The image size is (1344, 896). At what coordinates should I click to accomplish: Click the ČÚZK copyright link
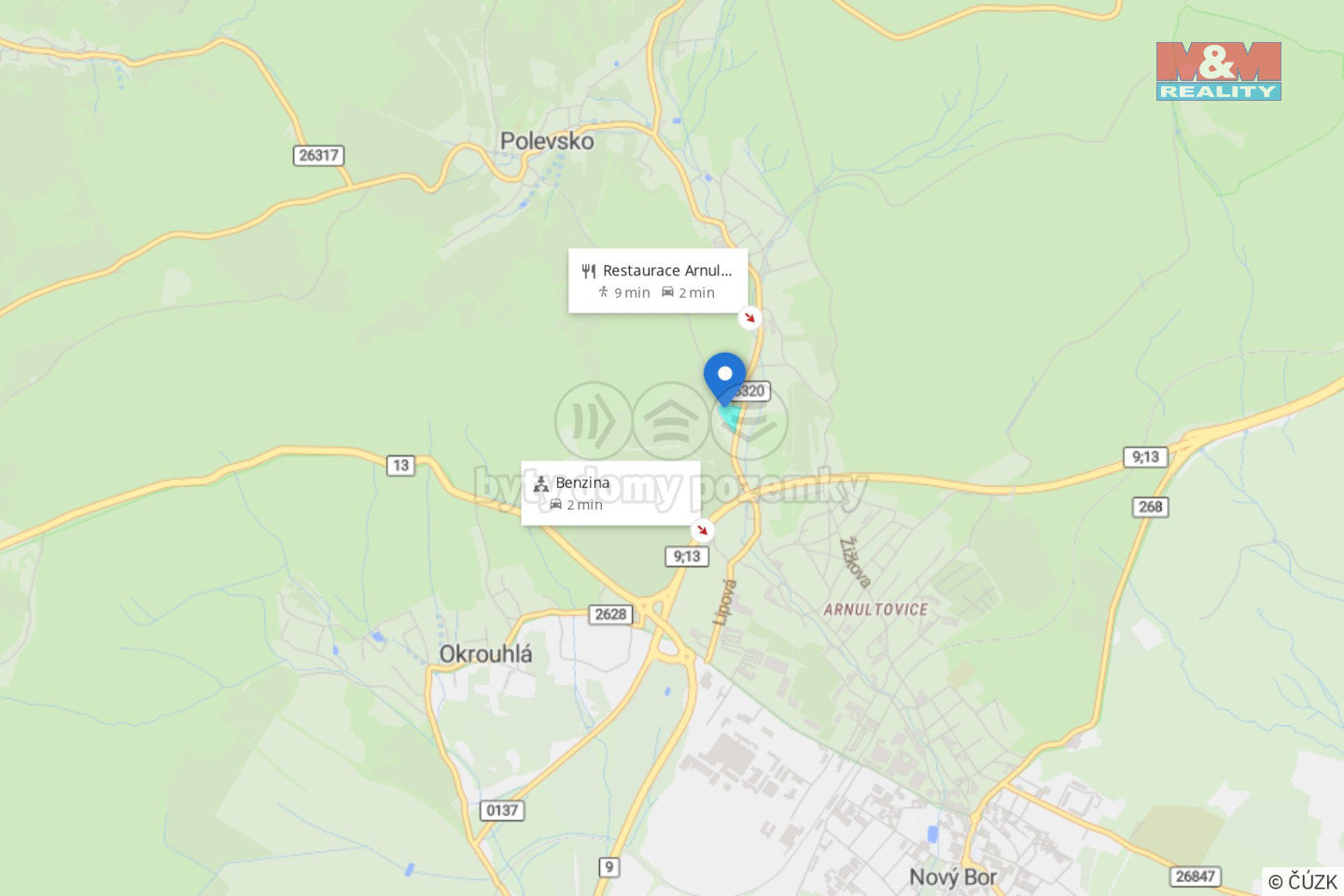pyautogui.click(x=1303, y=881)
